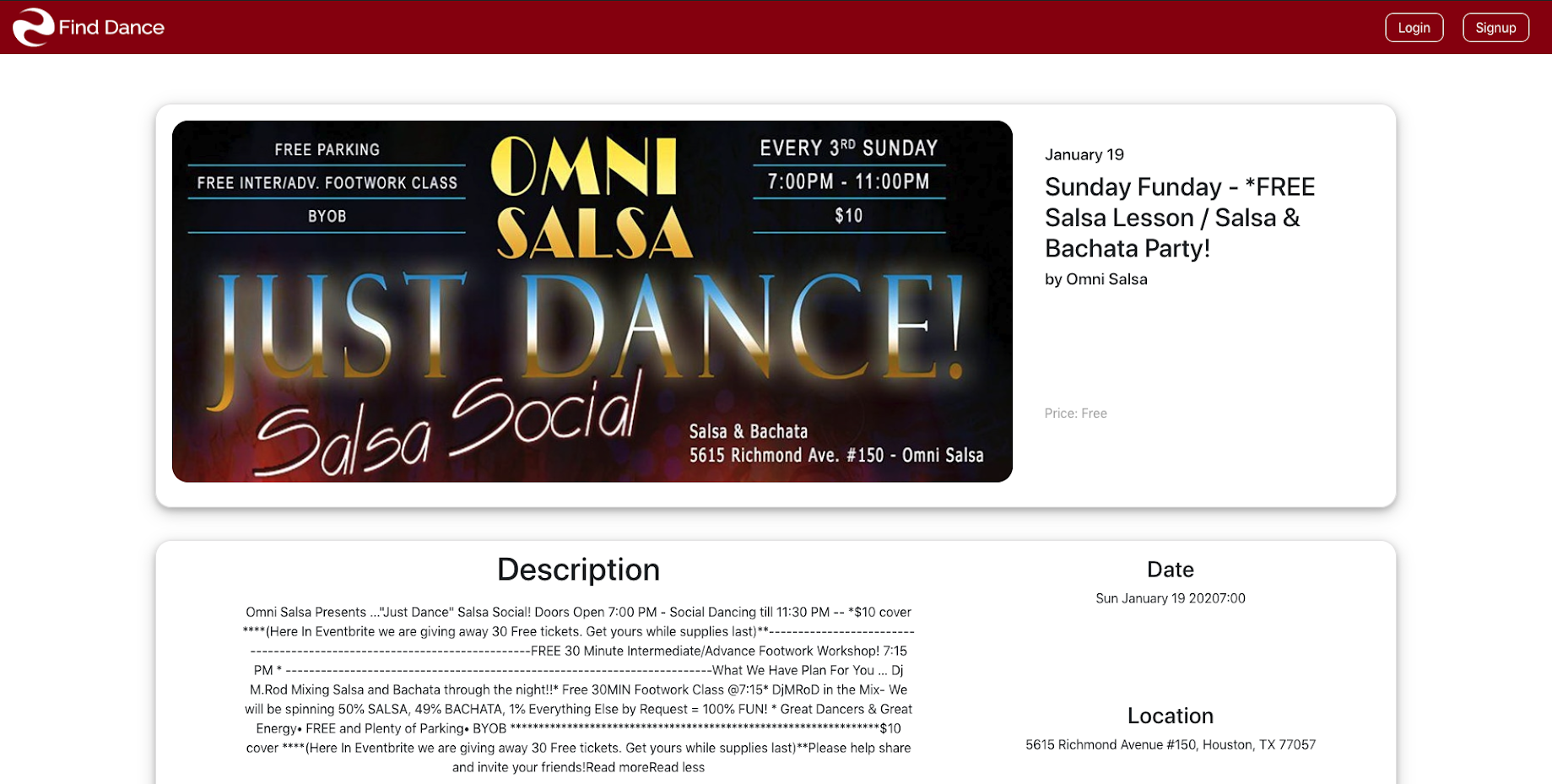Click the 'January 19' date above title
The height and width of the screenshot is (784, 1552).
(1084, 154)
